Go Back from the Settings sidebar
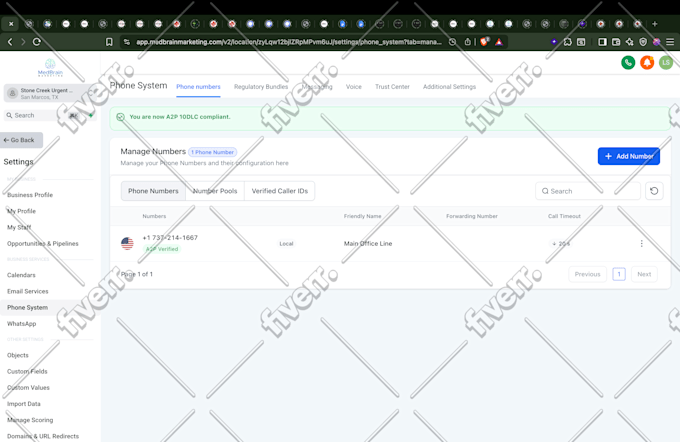The width and height of the screenshot is (680, 442). point(21,140)
